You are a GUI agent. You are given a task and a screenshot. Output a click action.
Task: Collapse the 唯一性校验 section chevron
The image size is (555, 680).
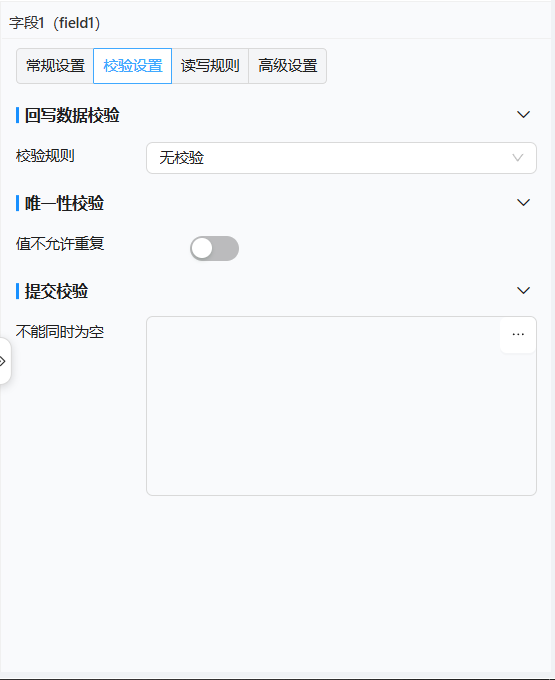(x=523, y=203)
